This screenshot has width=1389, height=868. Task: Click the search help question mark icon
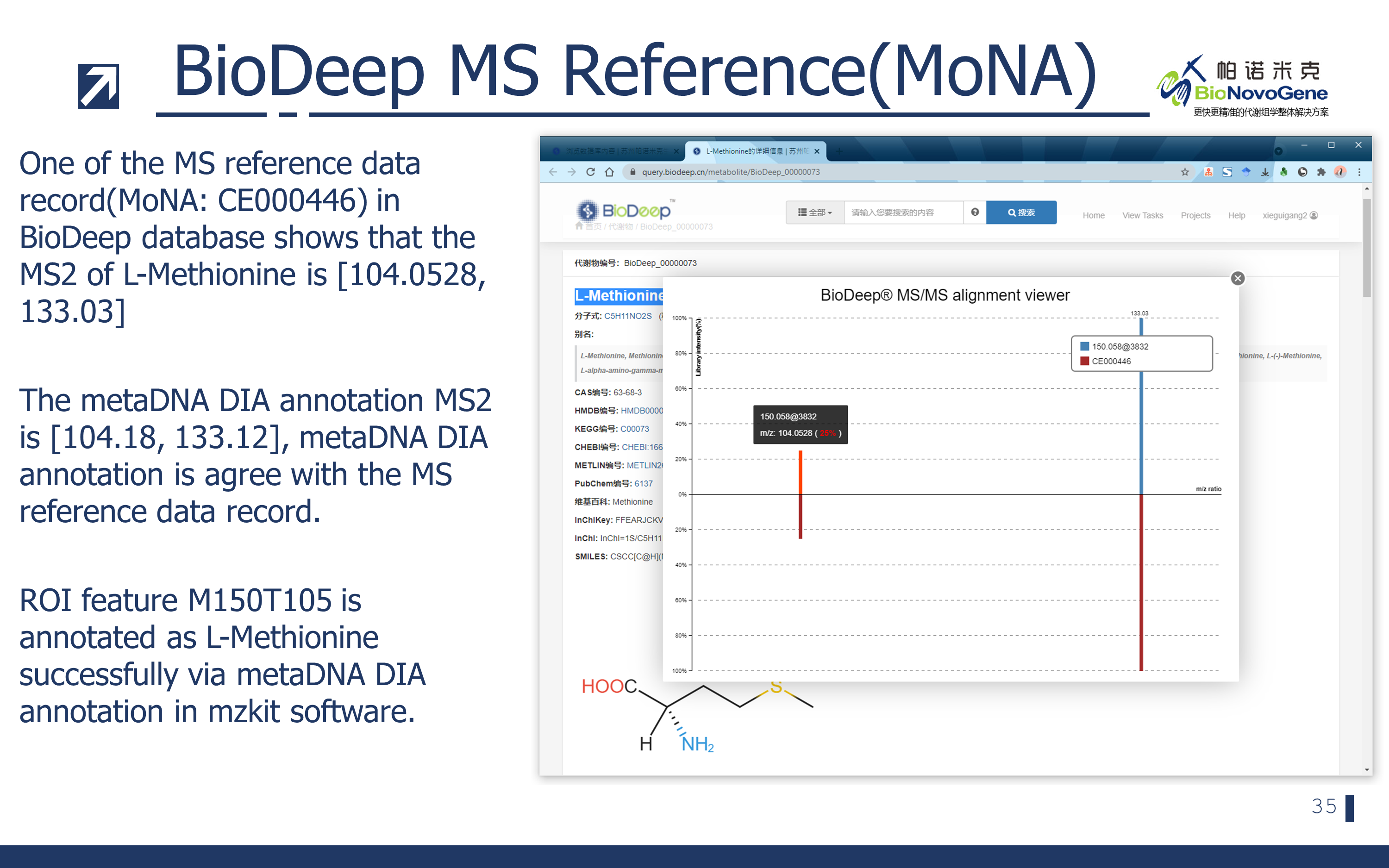click(975, 212)
